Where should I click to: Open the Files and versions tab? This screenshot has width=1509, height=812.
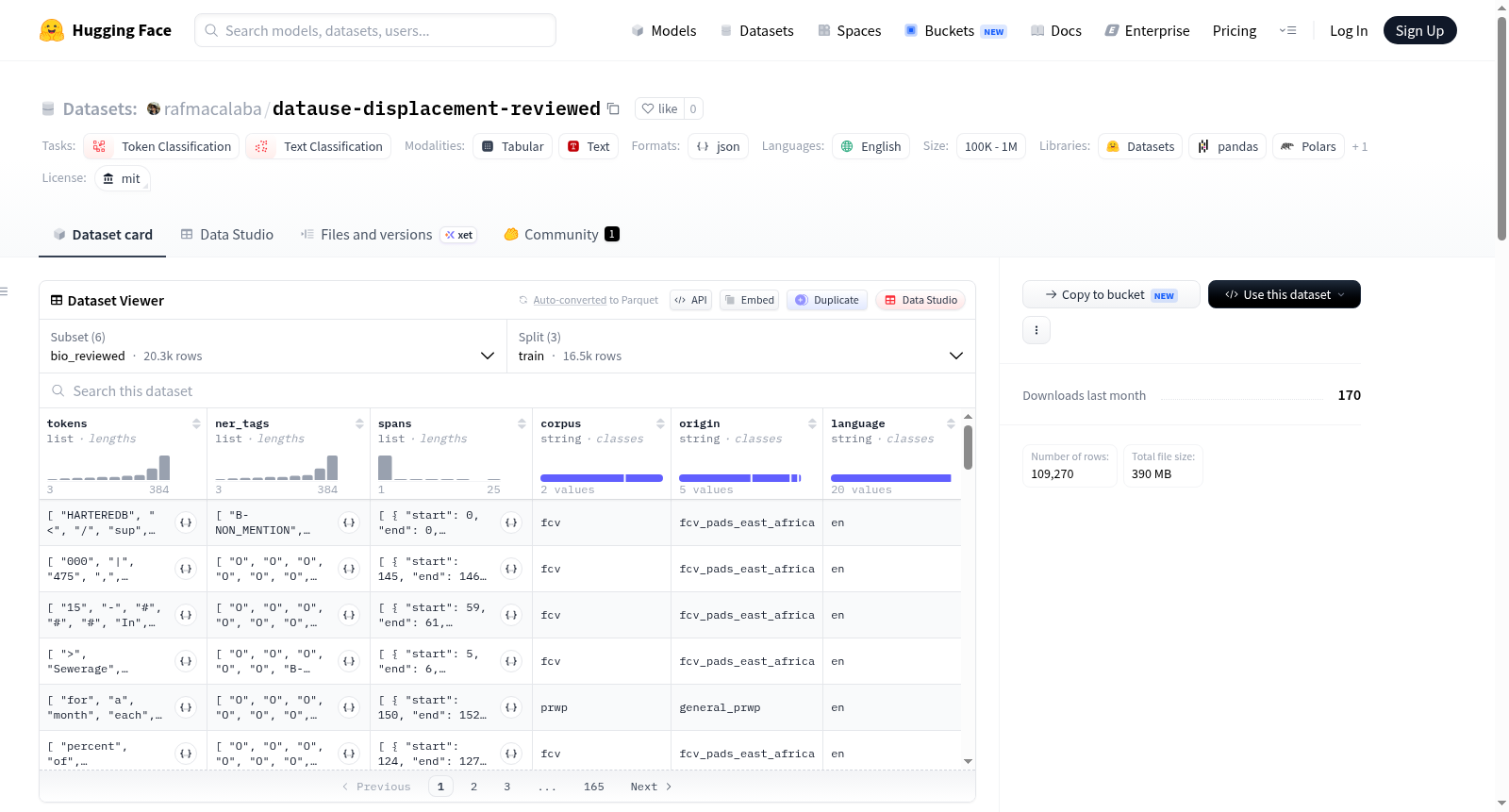tap(389, 235)
